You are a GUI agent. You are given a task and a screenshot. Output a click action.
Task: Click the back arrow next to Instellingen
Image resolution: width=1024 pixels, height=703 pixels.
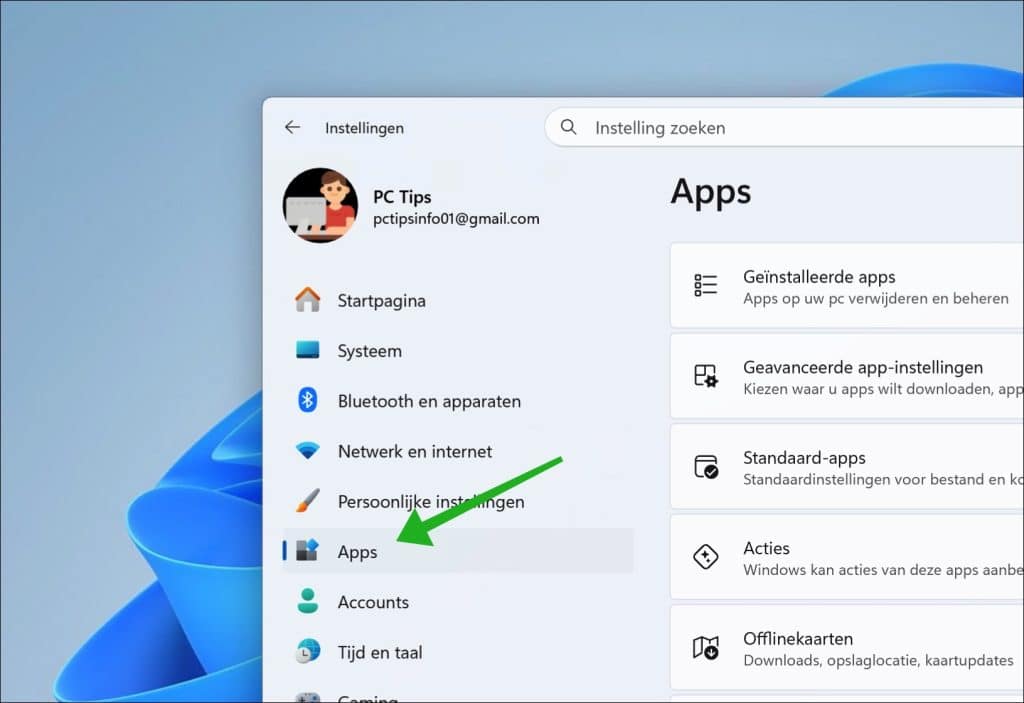click(291, 127)
